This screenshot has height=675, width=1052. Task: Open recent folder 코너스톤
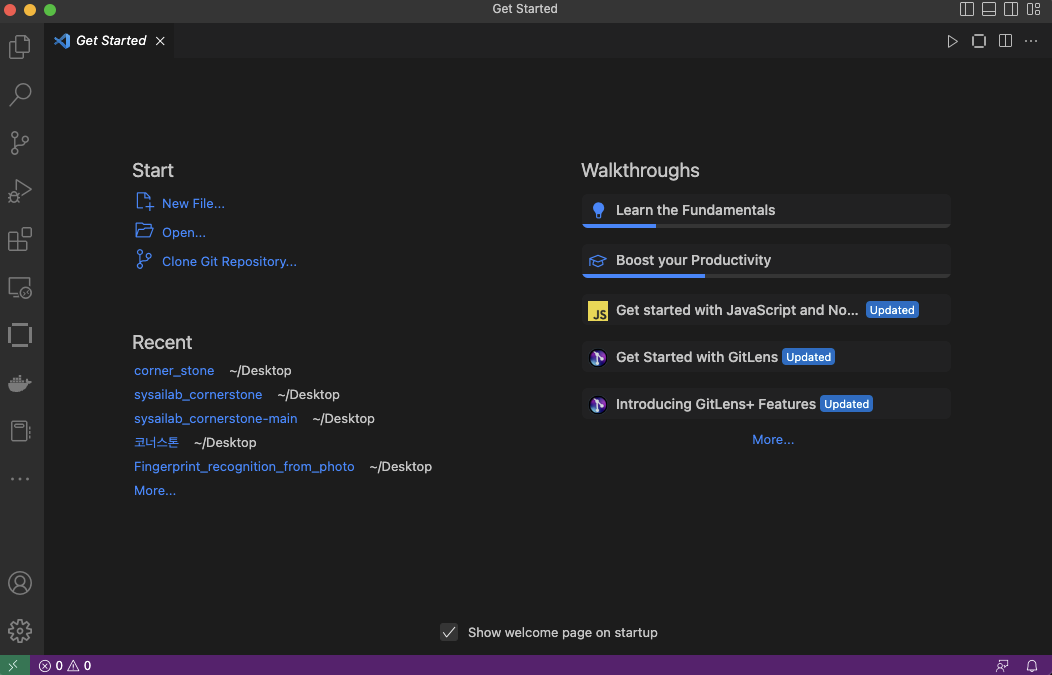(156, 442)
